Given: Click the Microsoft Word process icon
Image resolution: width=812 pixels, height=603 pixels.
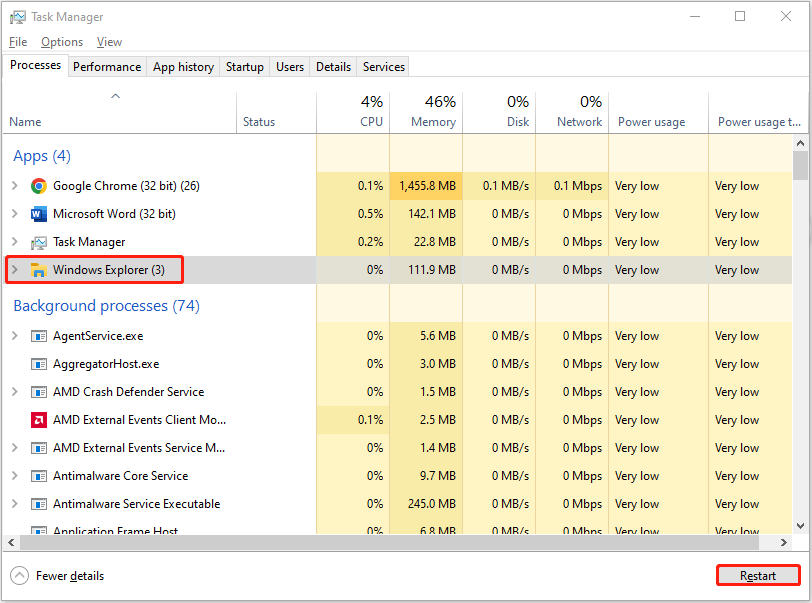Looking at the screenshot, I should pos(38,213).
